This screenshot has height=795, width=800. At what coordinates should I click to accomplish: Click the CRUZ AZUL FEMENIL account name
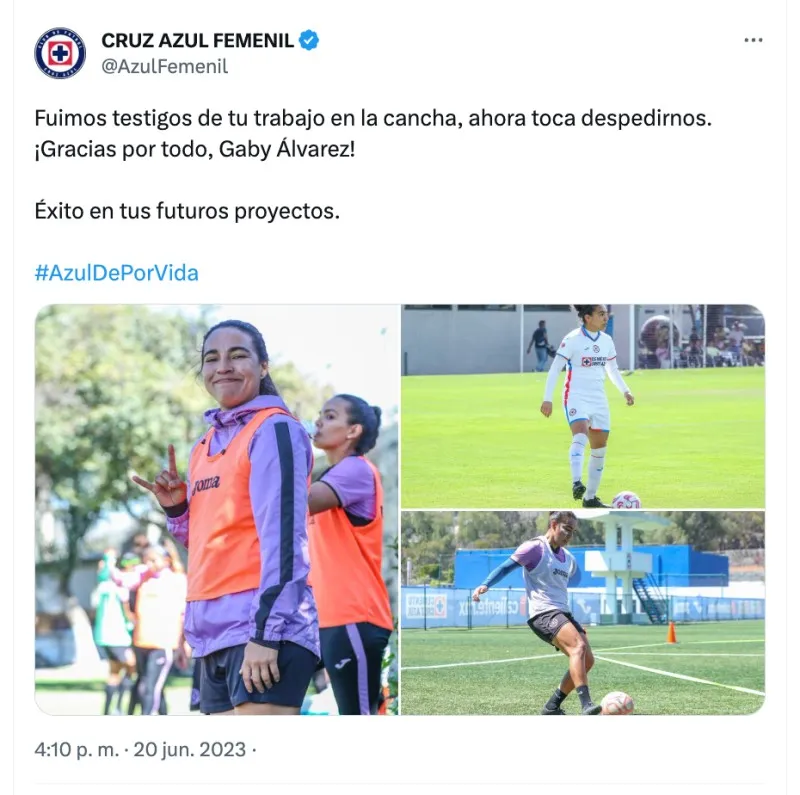click(x=197, y=40)
